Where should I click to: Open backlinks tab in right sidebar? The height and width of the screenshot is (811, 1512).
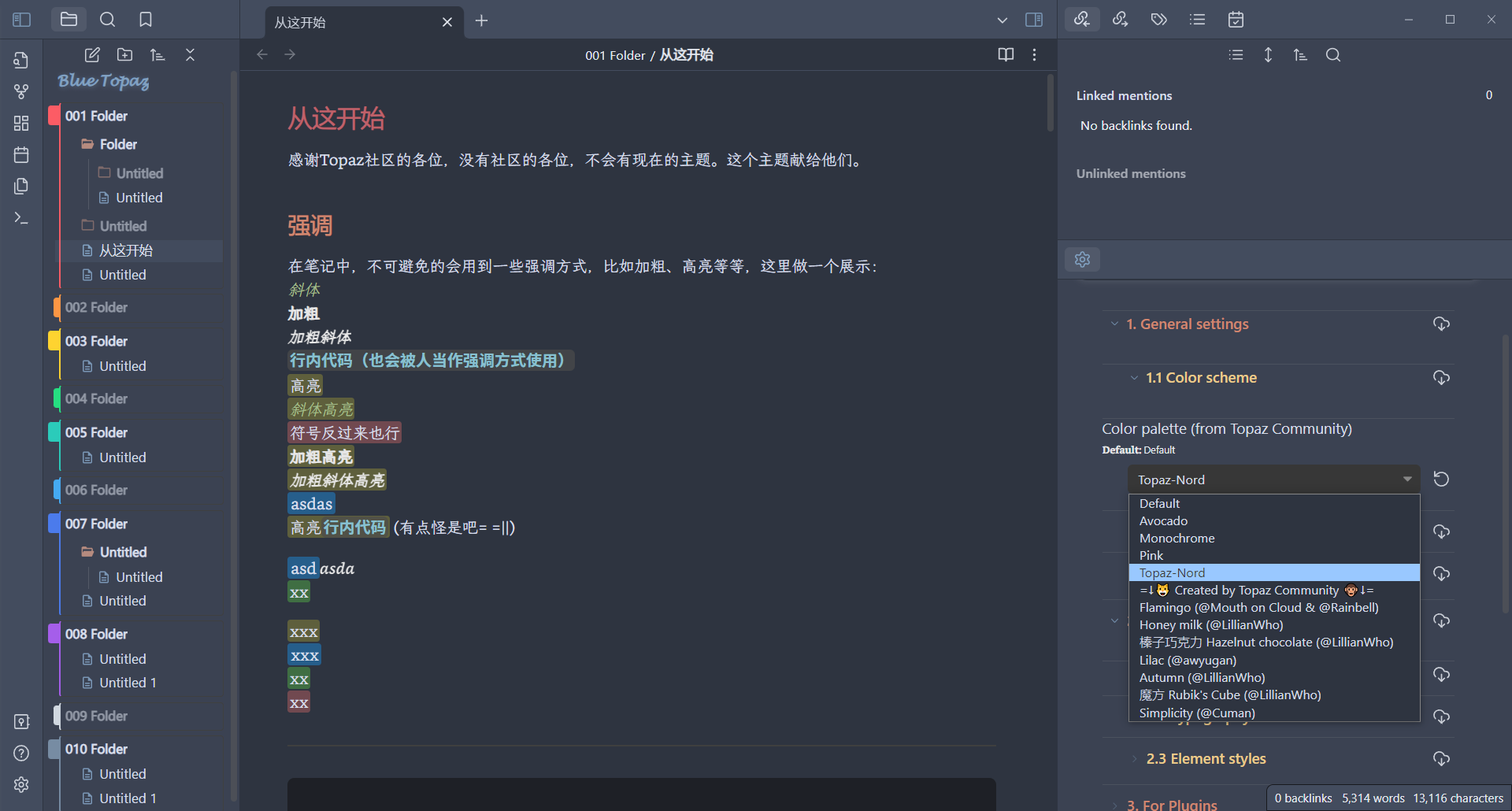pyautogui.click(x=1082, y=20)
